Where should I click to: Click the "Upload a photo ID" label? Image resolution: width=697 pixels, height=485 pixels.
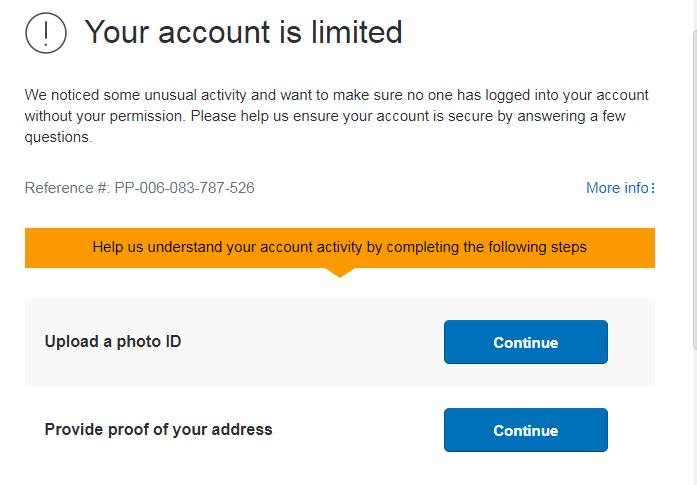pyautogui.click(x=113, y=342)
